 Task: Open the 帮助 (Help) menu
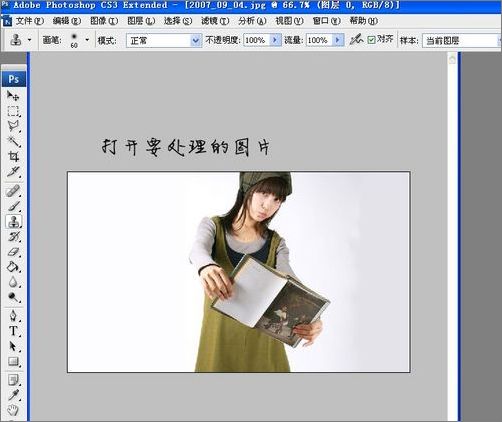363,21
